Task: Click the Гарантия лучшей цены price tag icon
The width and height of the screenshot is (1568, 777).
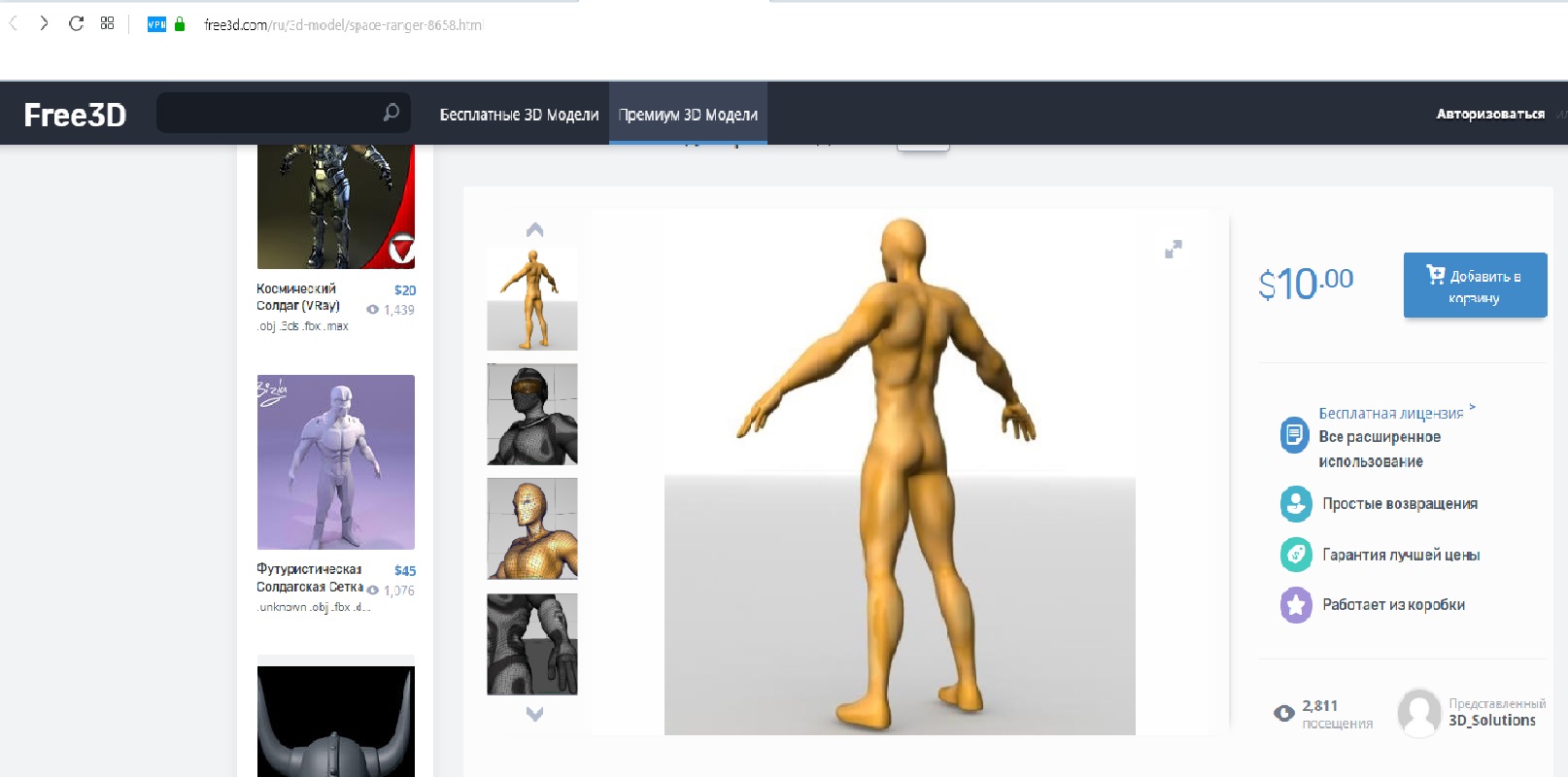Action: click(x=1296, y=555)
